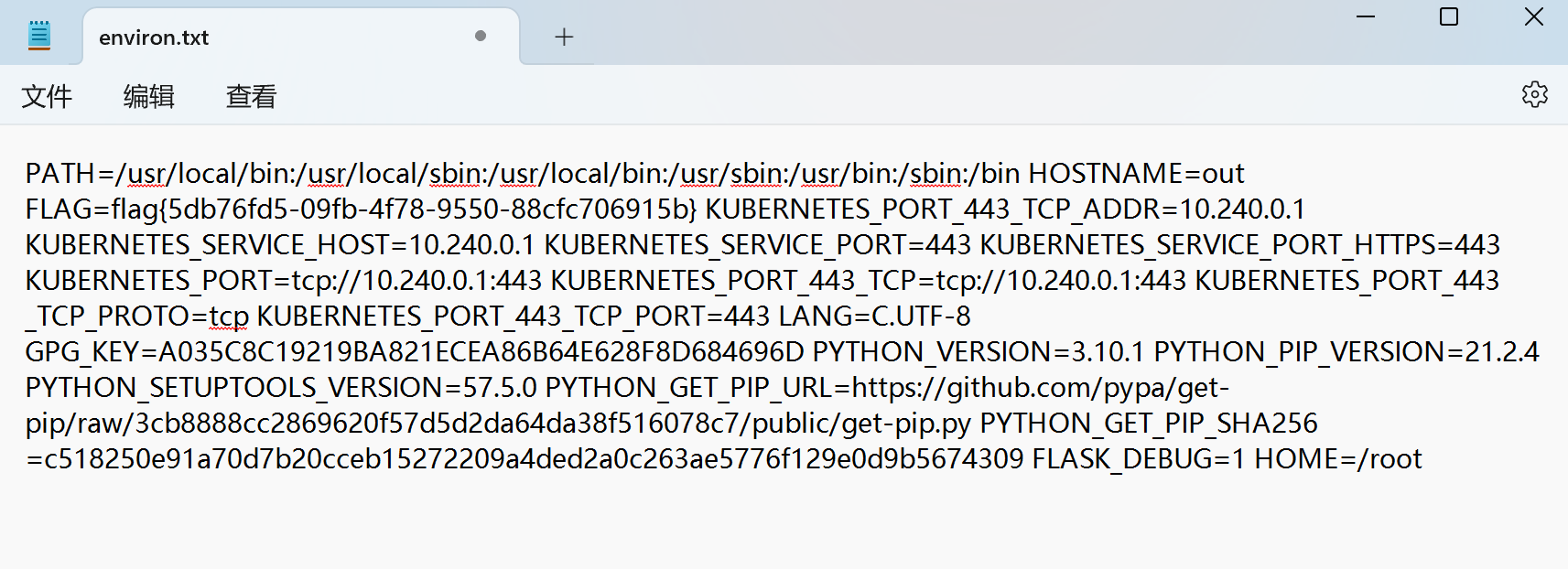Click the FLASK_DEBUG=1 text

[1138, 459]
